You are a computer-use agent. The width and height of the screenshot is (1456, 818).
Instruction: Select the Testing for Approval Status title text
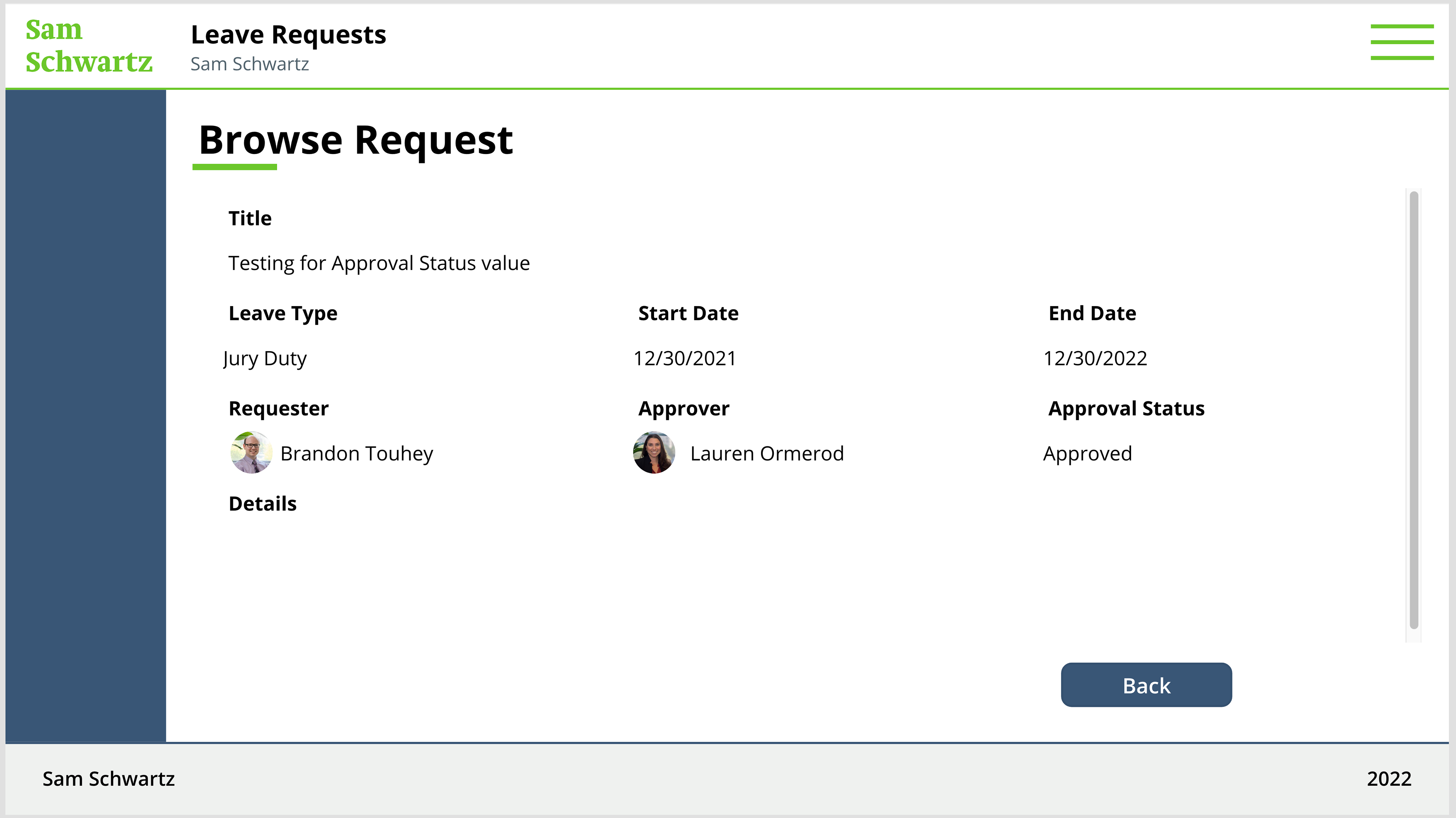379,264
